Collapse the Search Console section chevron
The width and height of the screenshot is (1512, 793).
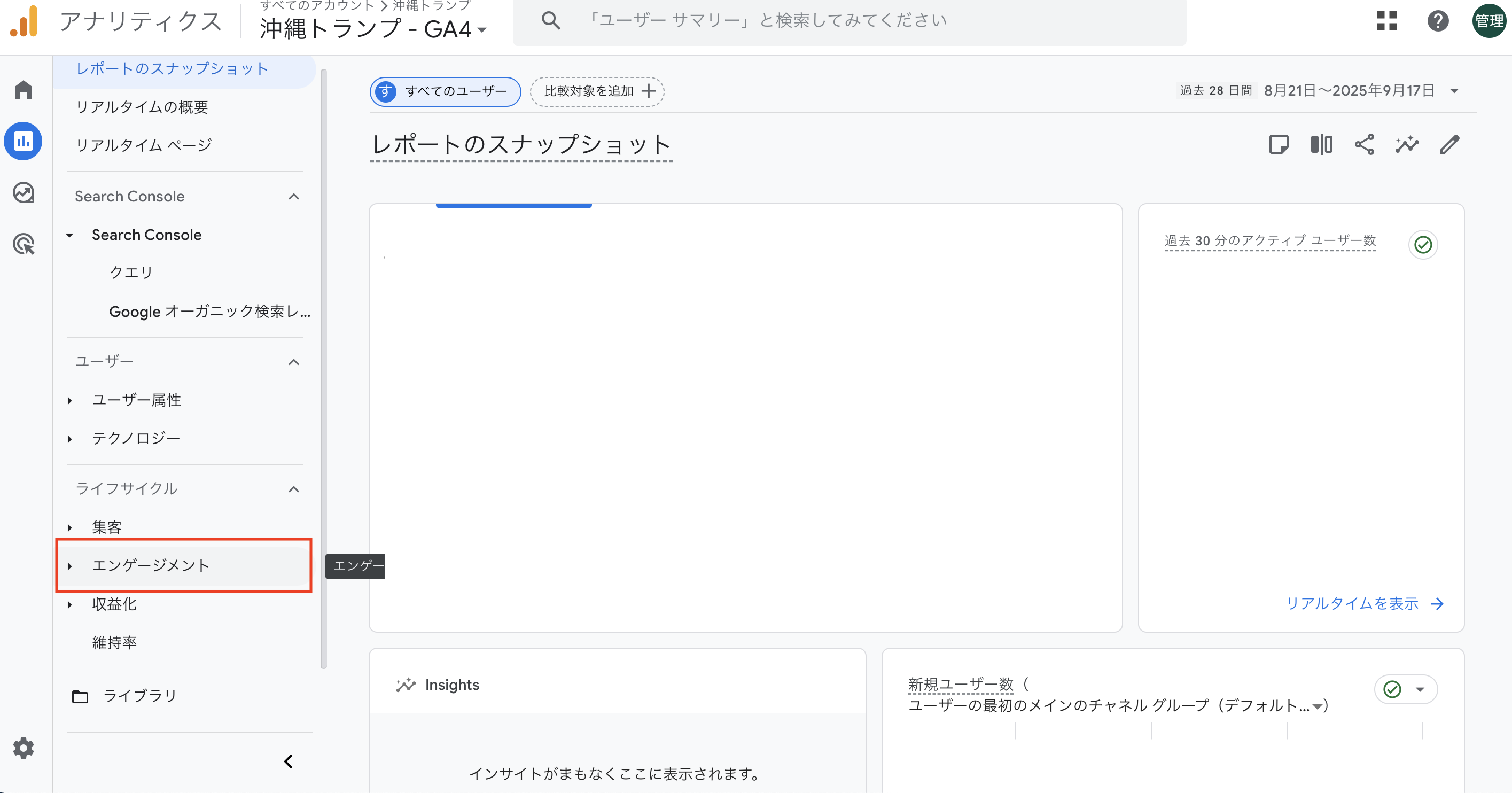(x=294, y=197)
